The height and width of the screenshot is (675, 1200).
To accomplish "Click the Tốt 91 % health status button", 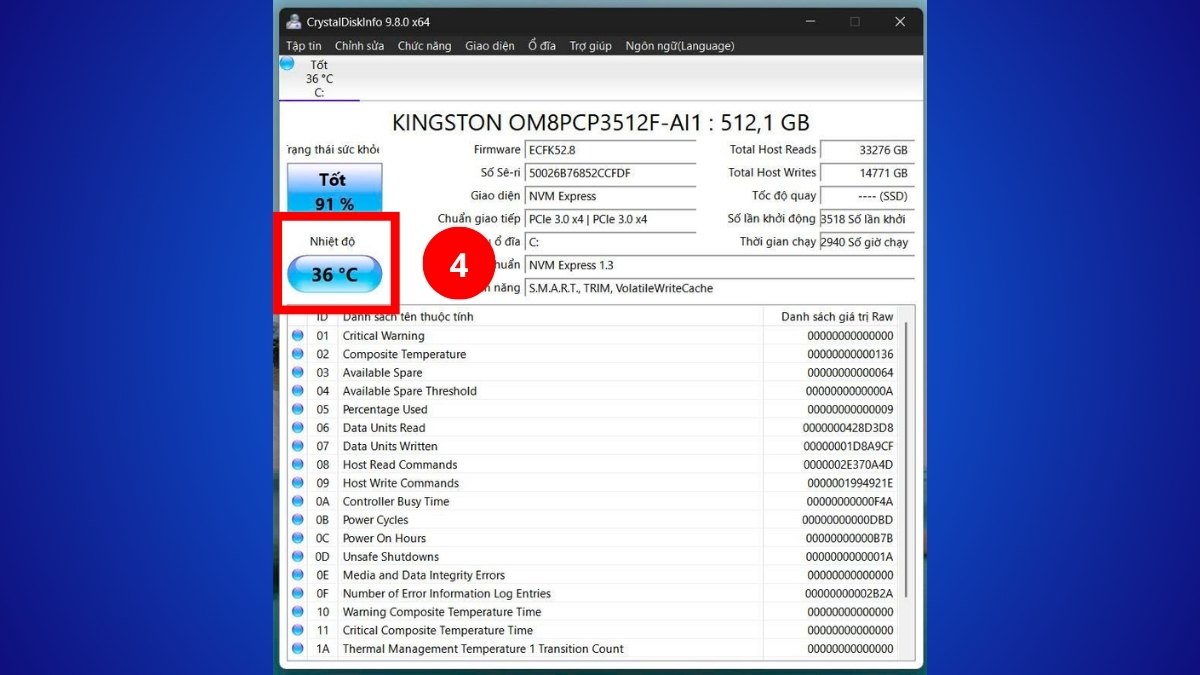I will pyautogui.click(x=335, y=190).
